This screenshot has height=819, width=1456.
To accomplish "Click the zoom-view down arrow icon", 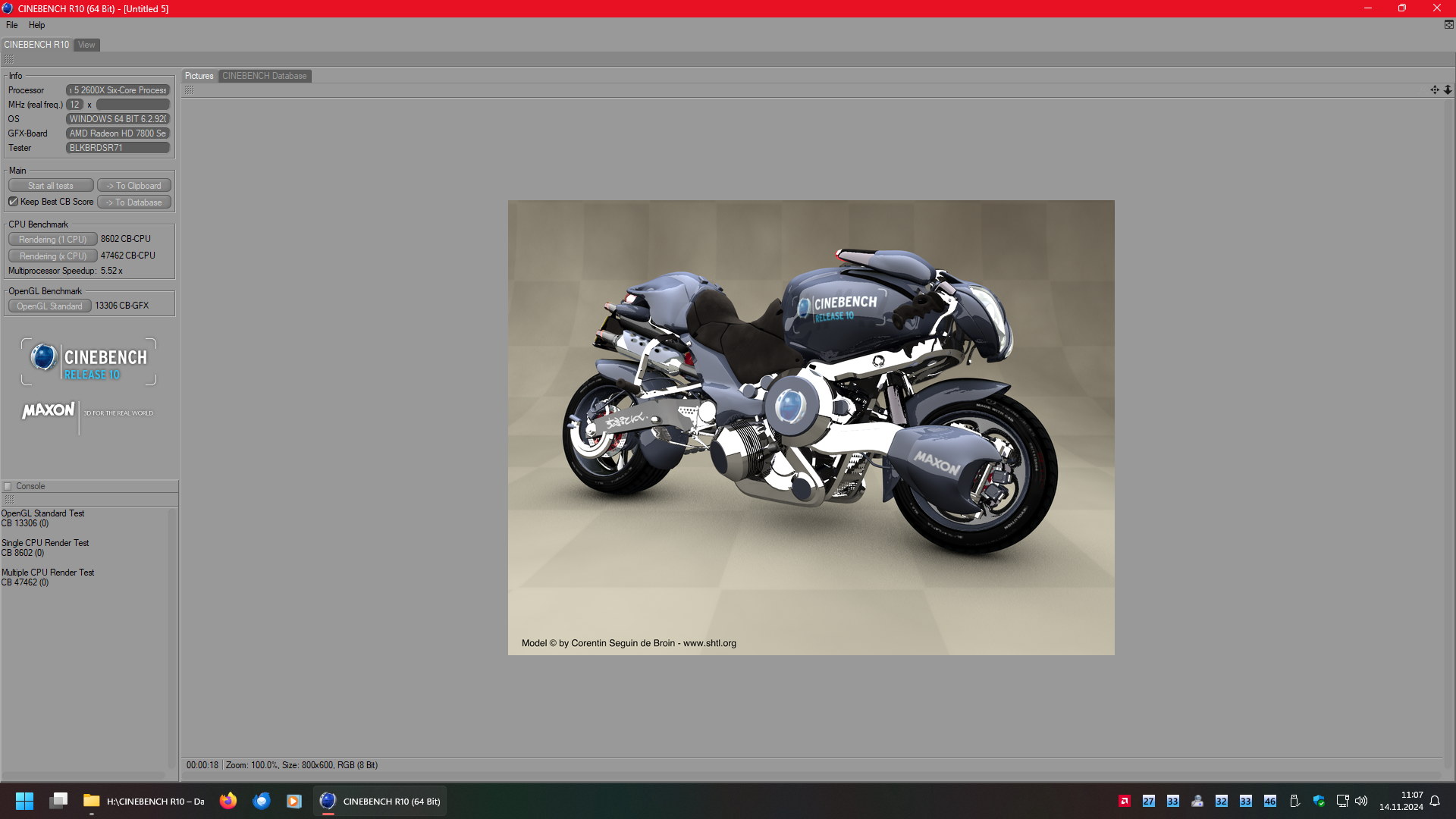I will coord(1447,89).
